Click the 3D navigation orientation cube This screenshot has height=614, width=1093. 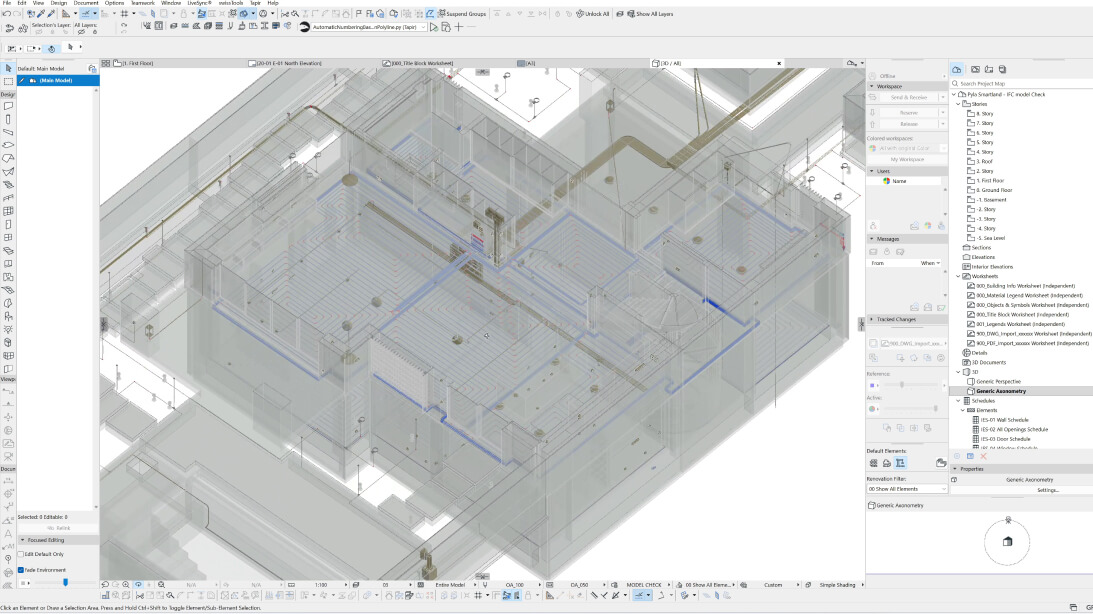point(1007,542)
